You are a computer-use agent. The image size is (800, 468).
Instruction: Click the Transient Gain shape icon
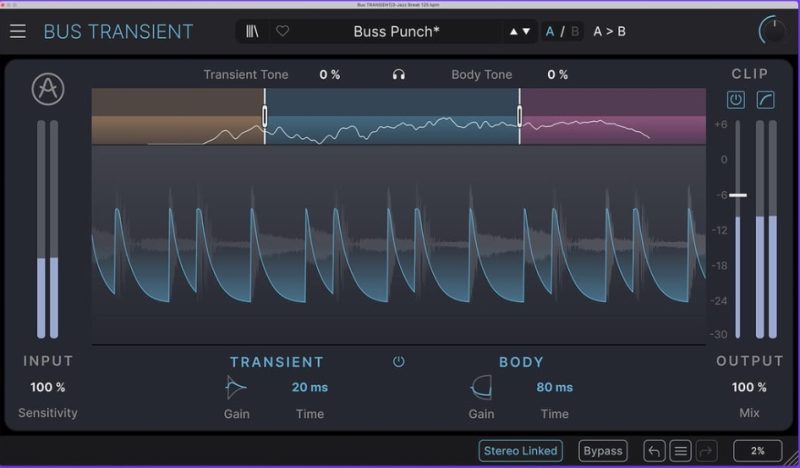tap(236, 387)
